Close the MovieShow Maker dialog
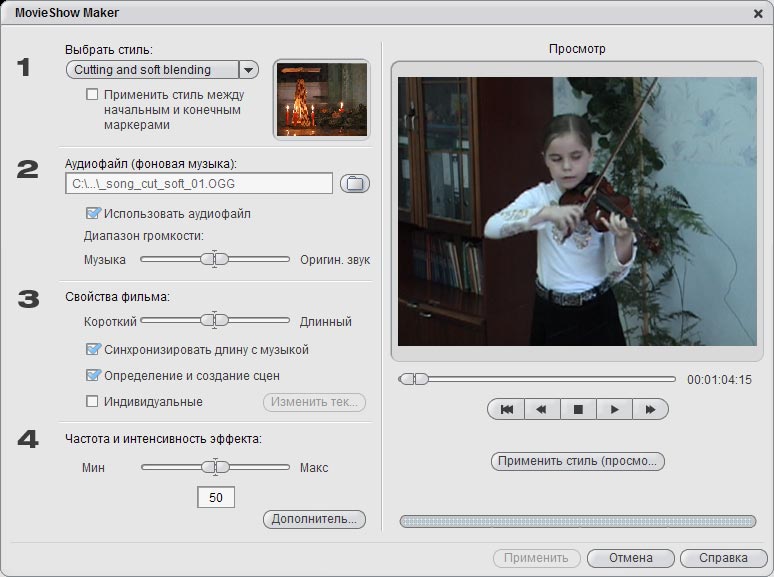The width and height of the screenshot is (774, 577). tap(758, 13)
